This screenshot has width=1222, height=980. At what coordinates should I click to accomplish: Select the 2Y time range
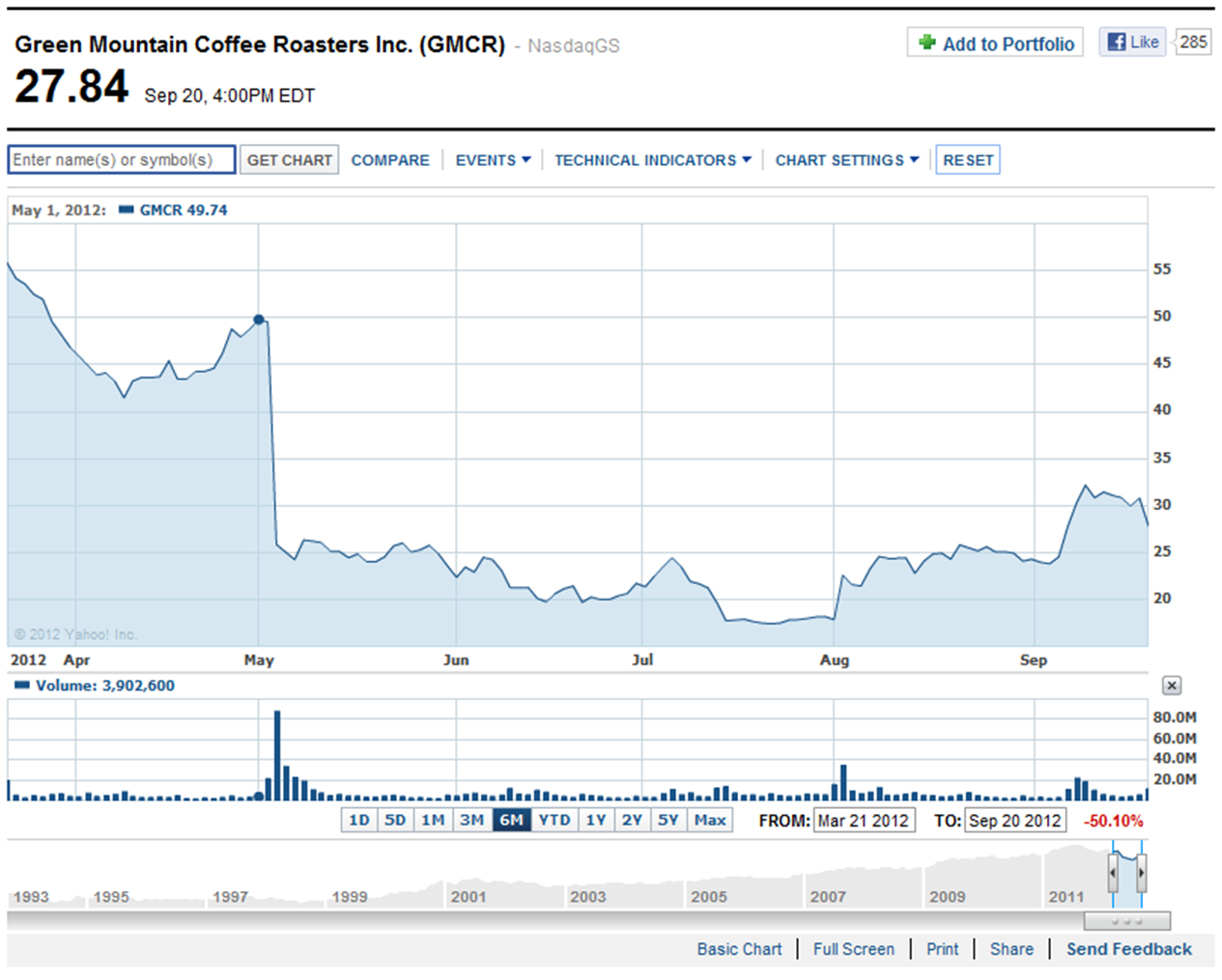click(632, 821)
